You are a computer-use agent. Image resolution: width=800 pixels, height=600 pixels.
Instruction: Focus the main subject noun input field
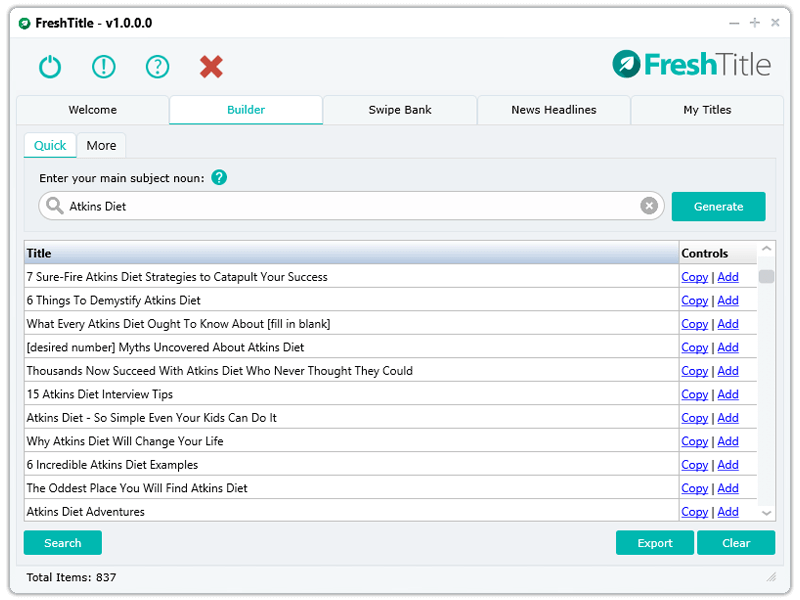click(x=352, y=206)
